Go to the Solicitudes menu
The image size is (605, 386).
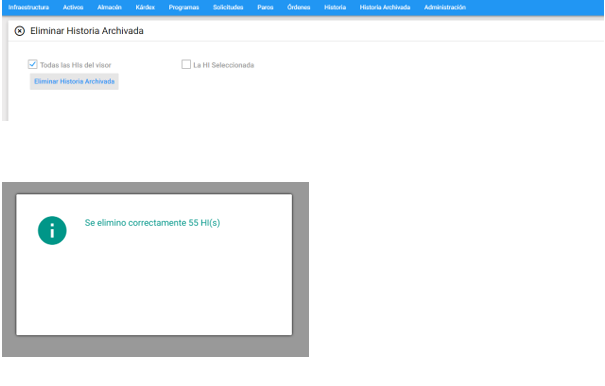tap(228, 7)
